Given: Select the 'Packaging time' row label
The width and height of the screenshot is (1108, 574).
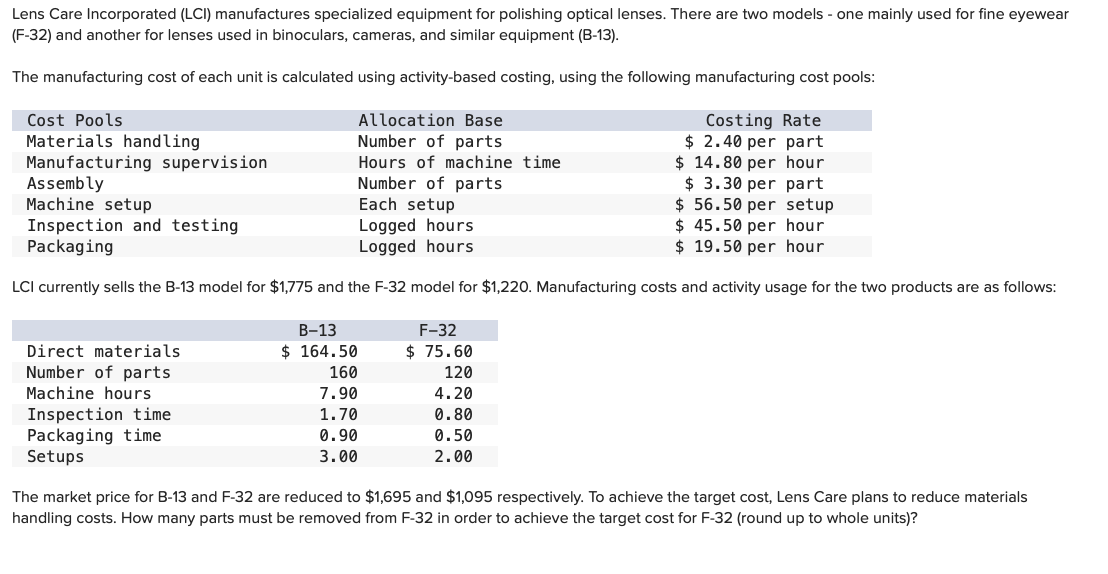Looking at the screenshot, I should pos(94,435).
